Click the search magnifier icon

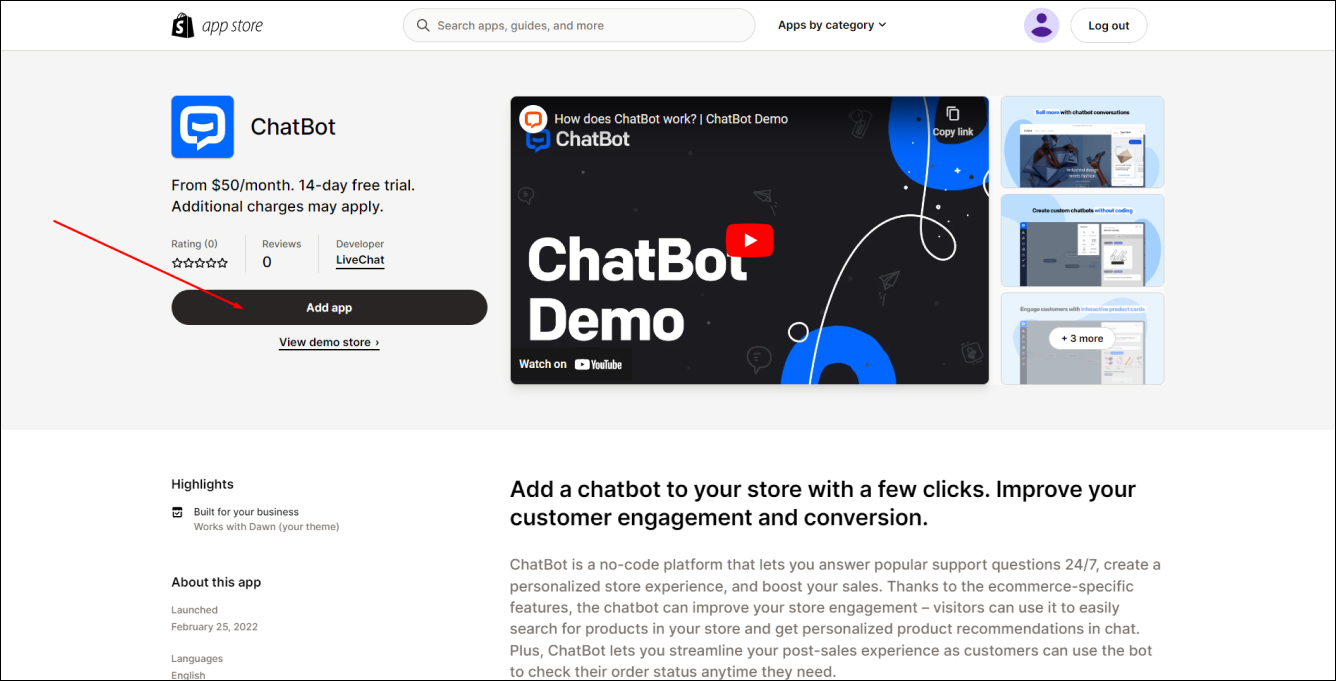click(423, 25)
